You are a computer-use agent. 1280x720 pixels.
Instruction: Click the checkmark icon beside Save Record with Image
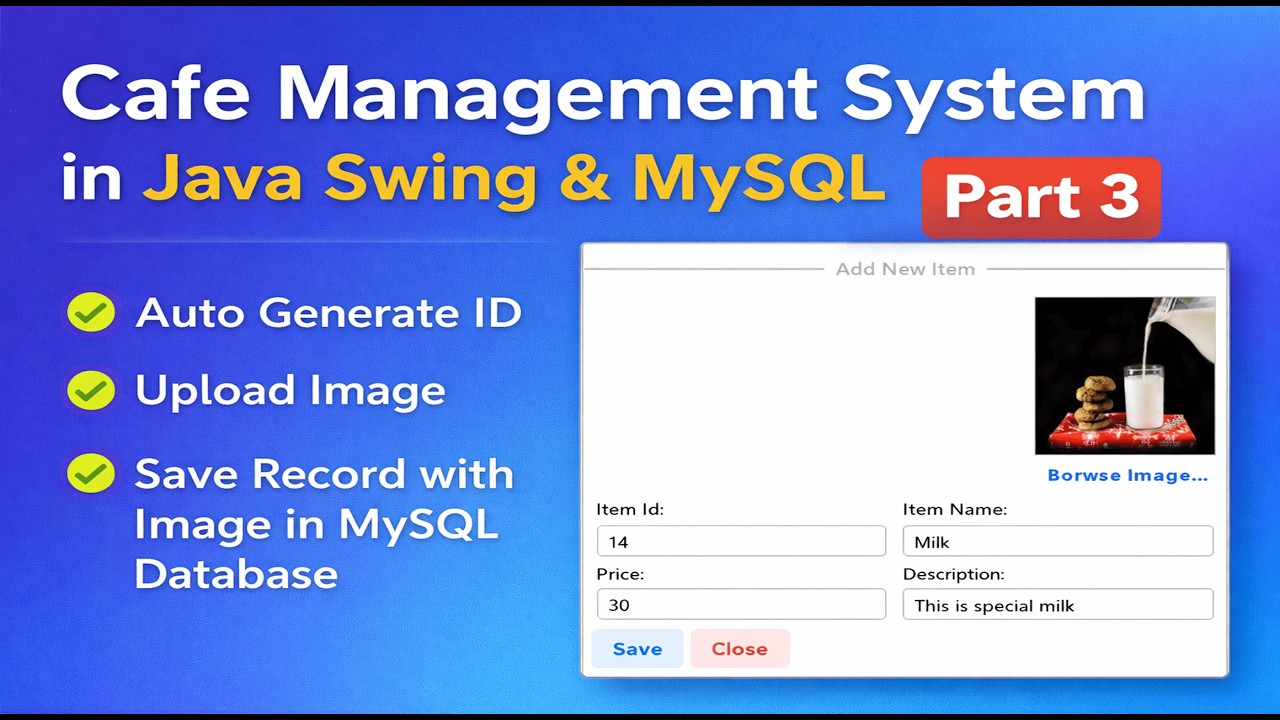click(x=91, y=473)
